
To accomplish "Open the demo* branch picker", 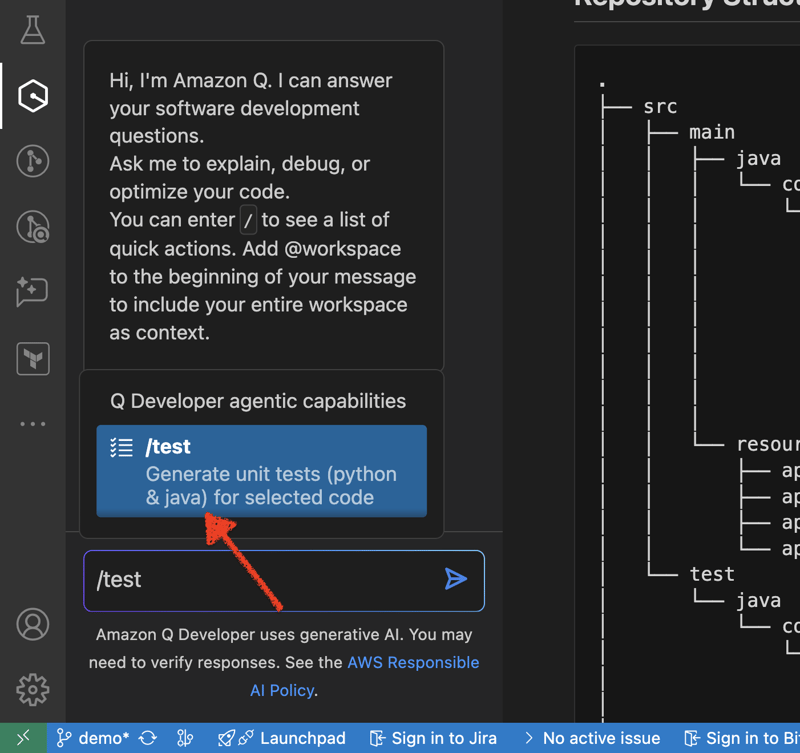I will (93, 738).
